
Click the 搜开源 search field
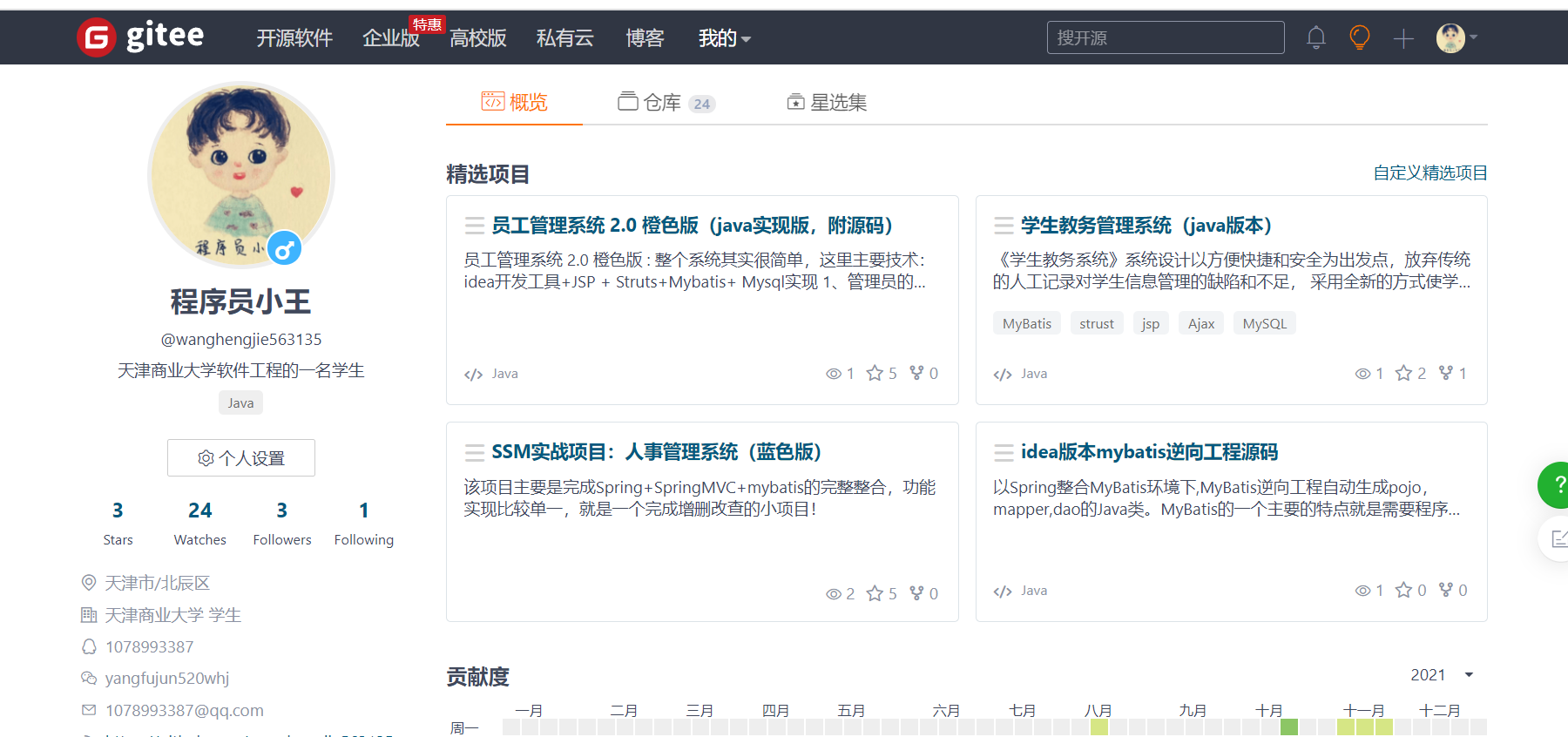pos(1165,37)
